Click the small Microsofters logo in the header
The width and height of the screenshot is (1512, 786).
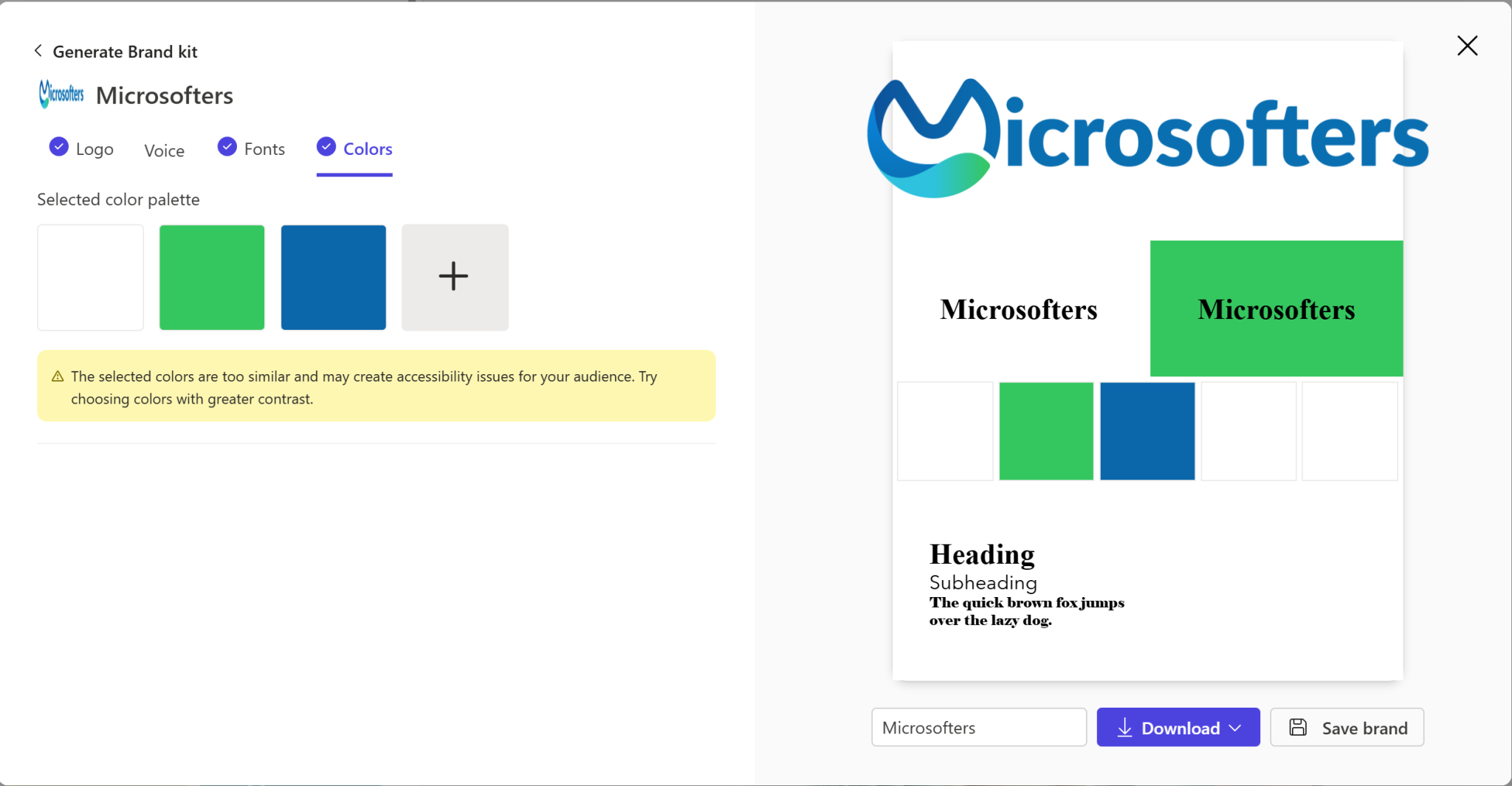coord(61,94)
